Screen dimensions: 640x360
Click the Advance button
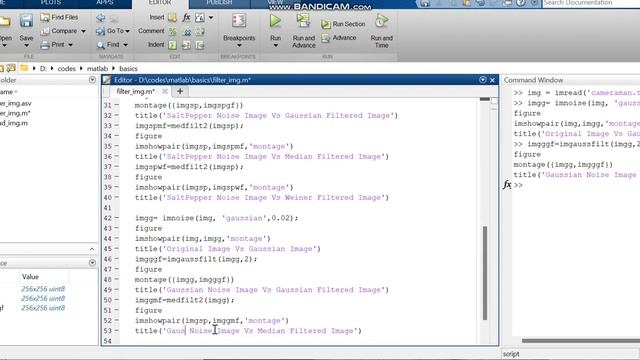(339, 38)
